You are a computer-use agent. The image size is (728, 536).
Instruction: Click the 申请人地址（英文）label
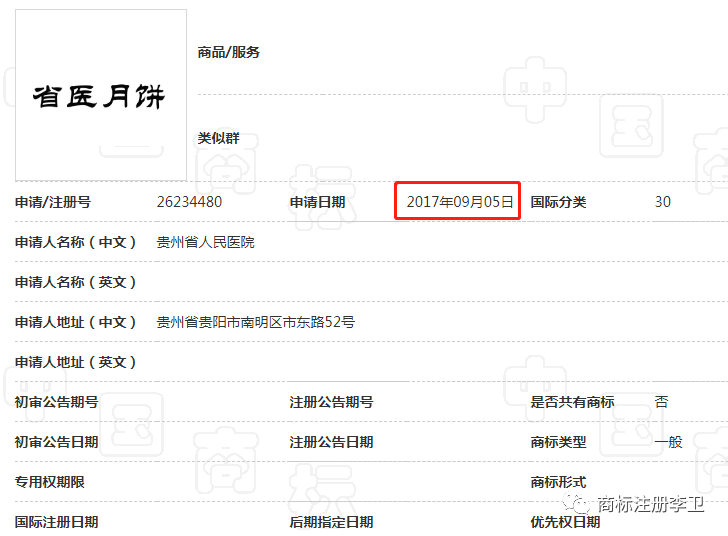click(x=75, y=362)
